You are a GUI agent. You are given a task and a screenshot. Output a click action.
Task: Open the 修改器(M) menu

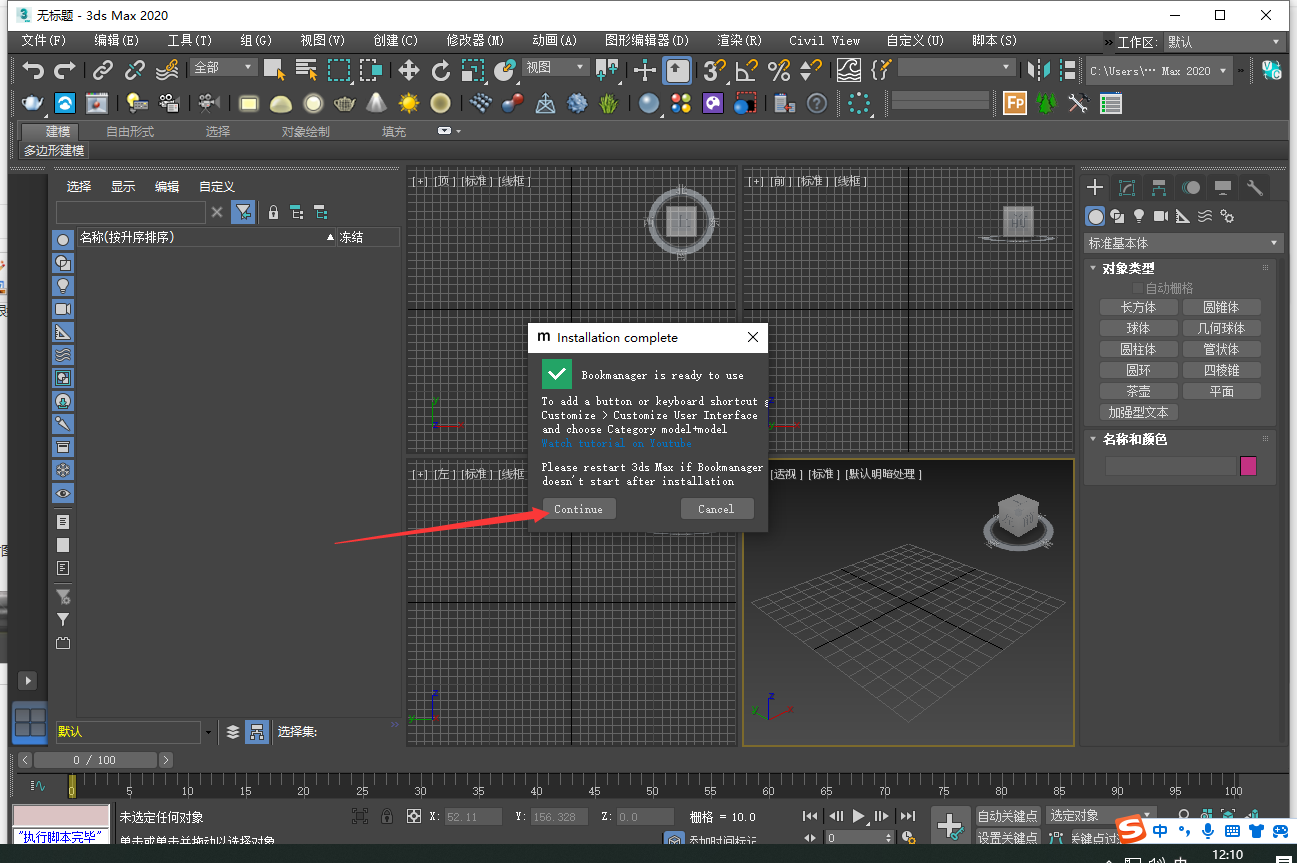(475, 41)
